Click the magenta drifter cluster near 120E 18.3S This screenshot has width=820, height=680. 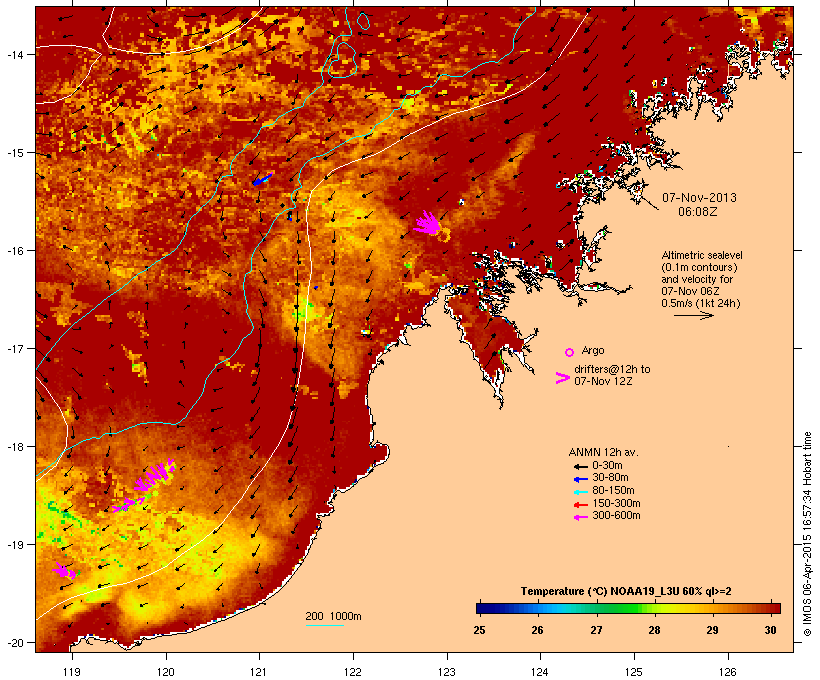point(155,475)
